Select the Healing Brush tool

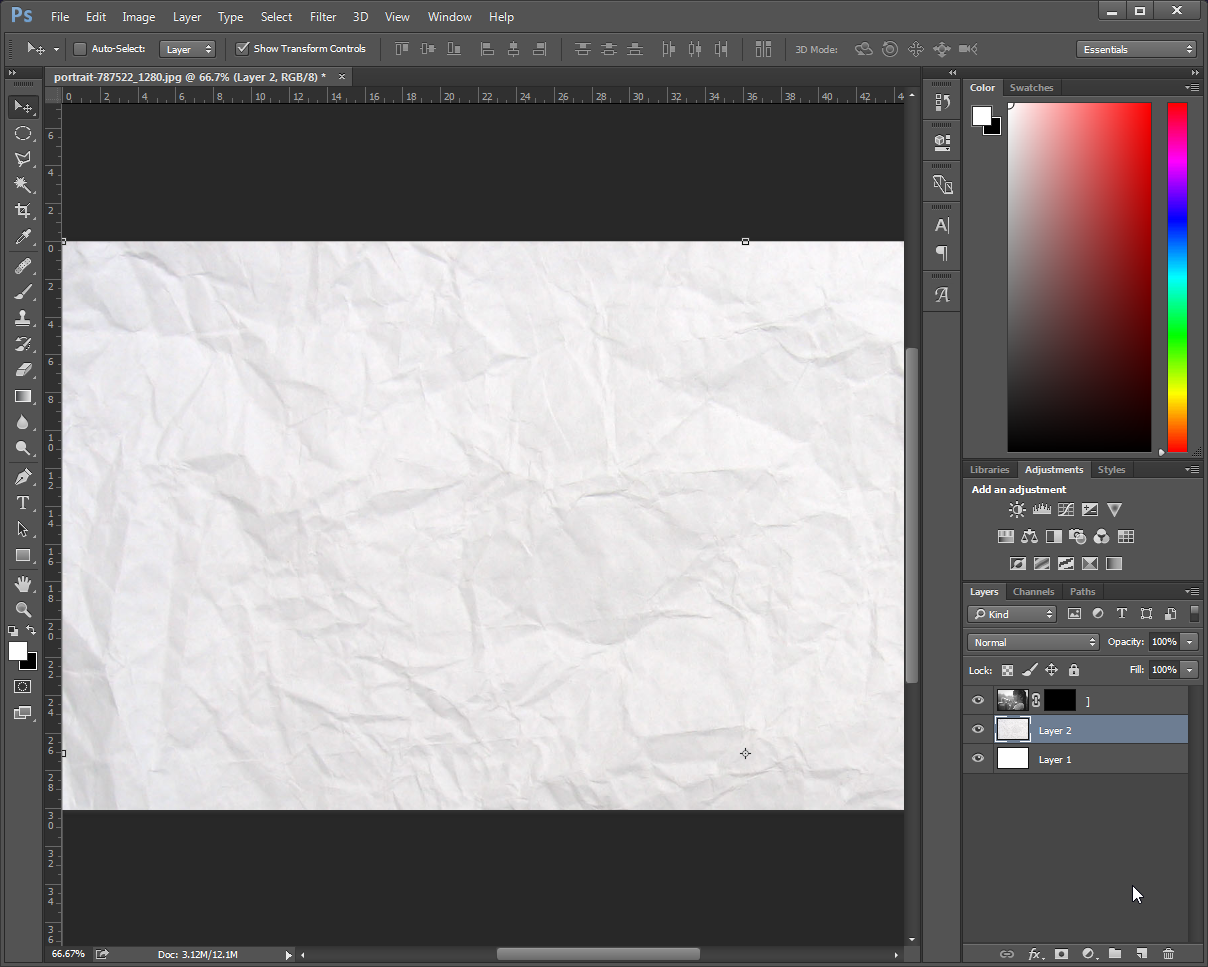[23, 266]
